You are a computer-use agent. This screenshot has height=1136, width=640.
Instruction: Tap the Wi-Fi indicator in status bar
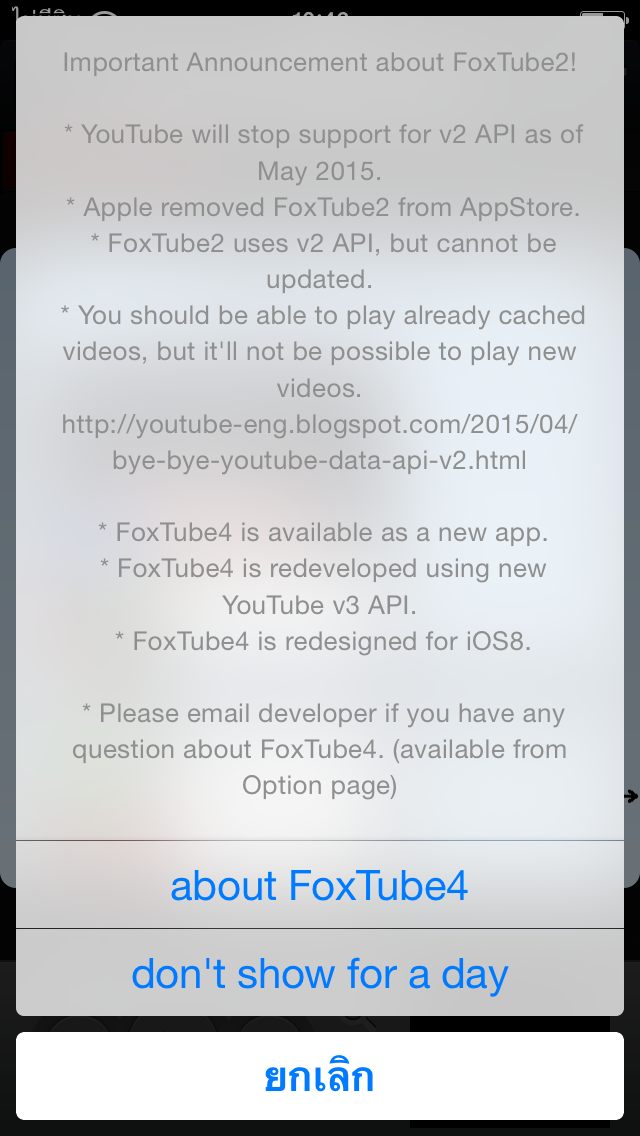tap(106, 14)
